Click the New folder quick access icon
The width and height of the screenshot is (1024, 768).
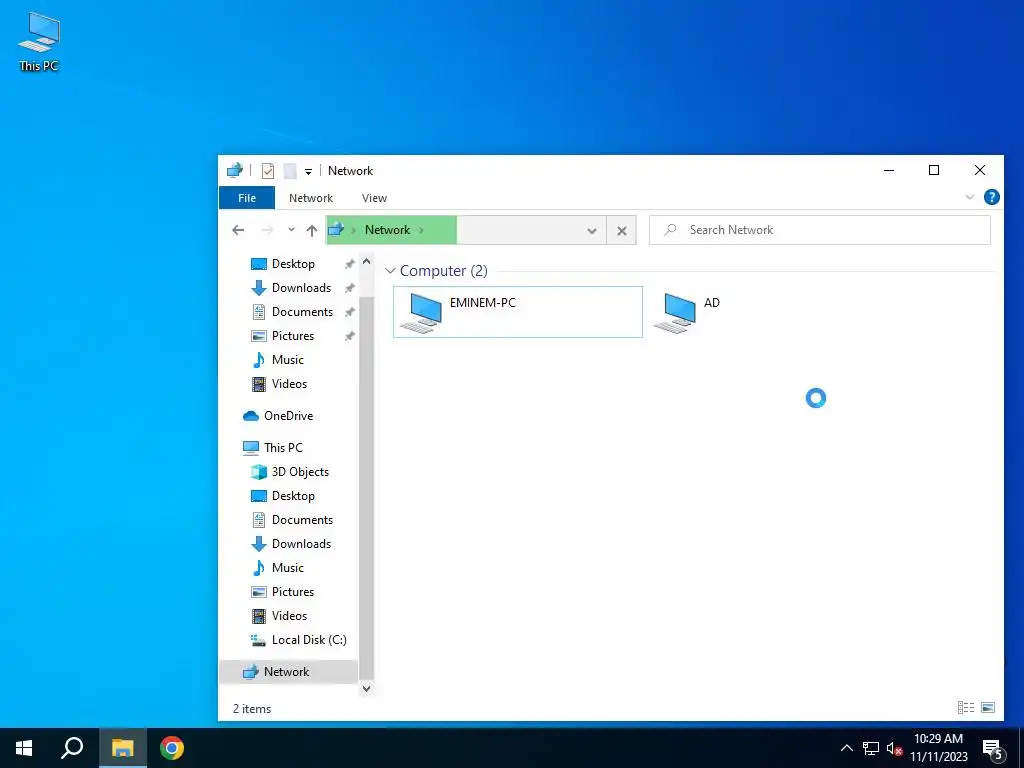click(x=290, y=171)
